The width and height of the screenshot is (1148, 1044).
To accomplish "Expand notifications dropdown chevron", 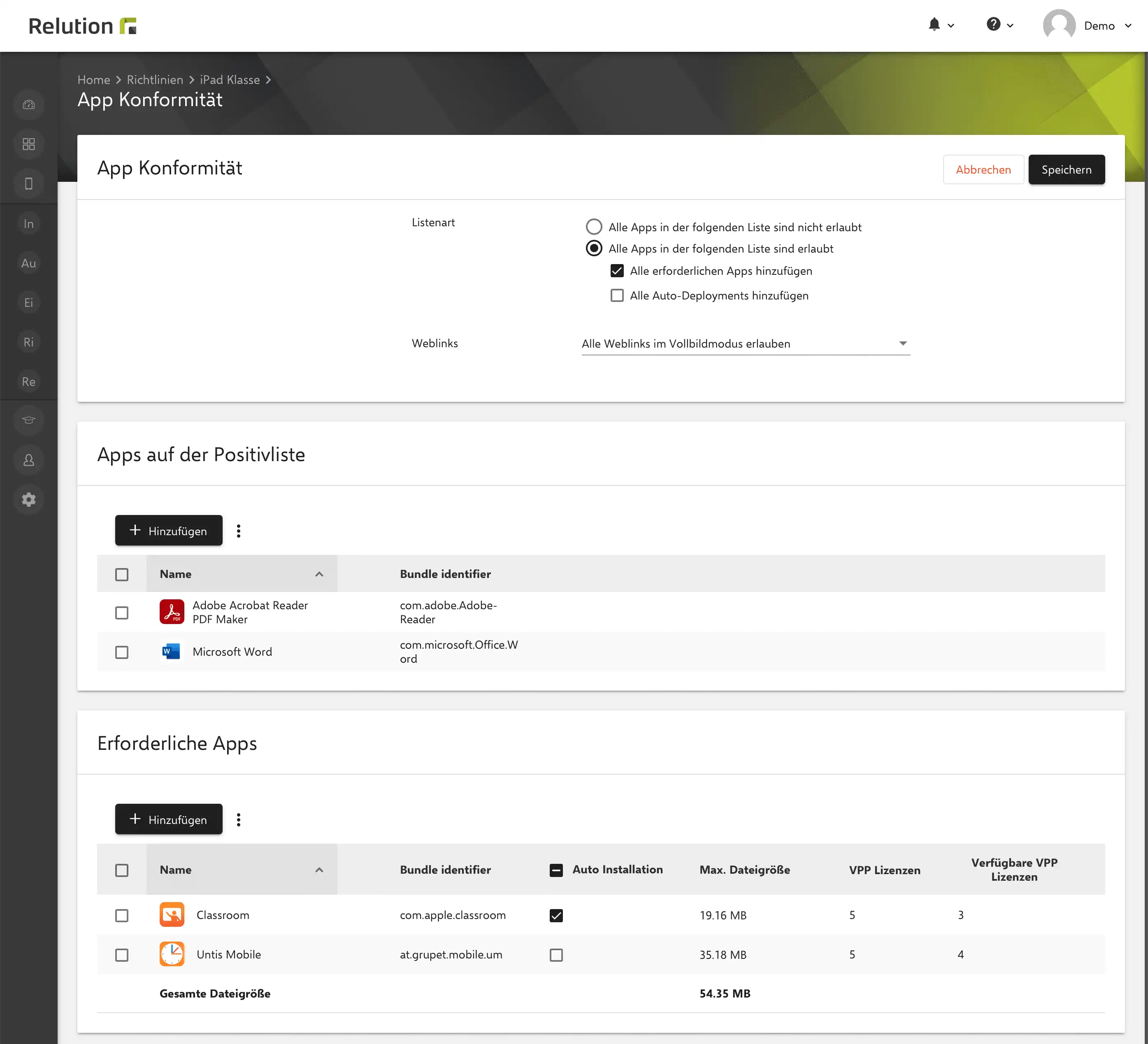I will tap(950, 26).
